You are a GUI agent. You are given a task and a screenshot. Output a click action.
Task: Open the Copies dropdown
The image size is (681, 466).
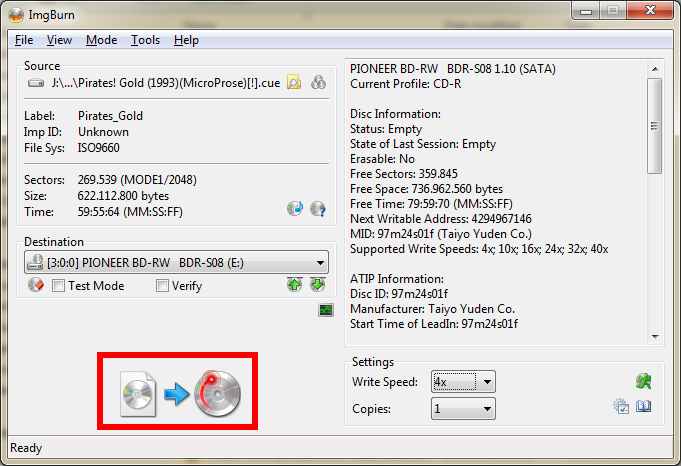[463, 409]
